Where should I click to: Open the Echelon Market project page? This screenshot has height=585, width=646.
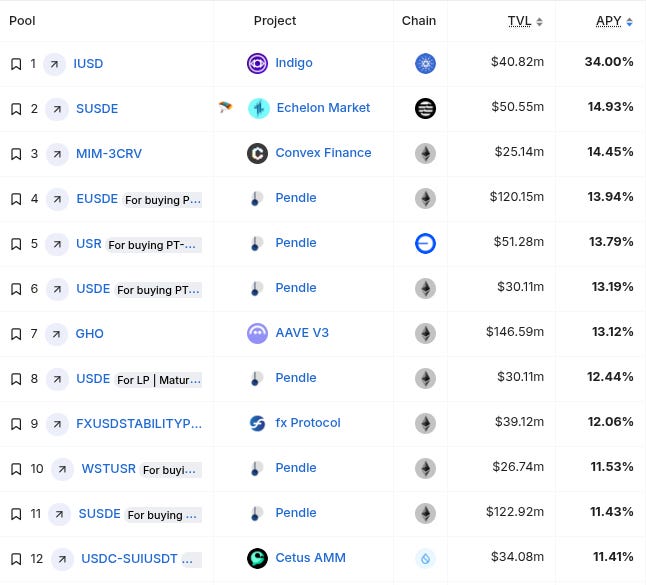pos(323,108)
